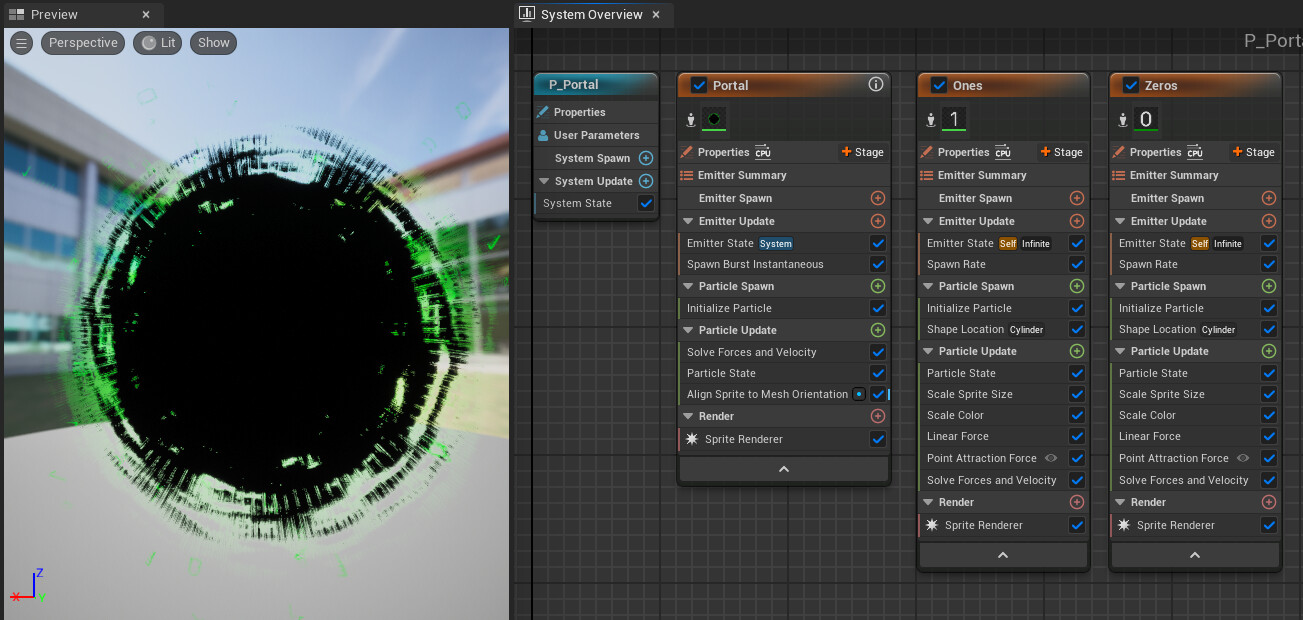This screenshot has width=1303, height=620.
Task: Add a module to System Spawn
Action: [x=646, y=158]
